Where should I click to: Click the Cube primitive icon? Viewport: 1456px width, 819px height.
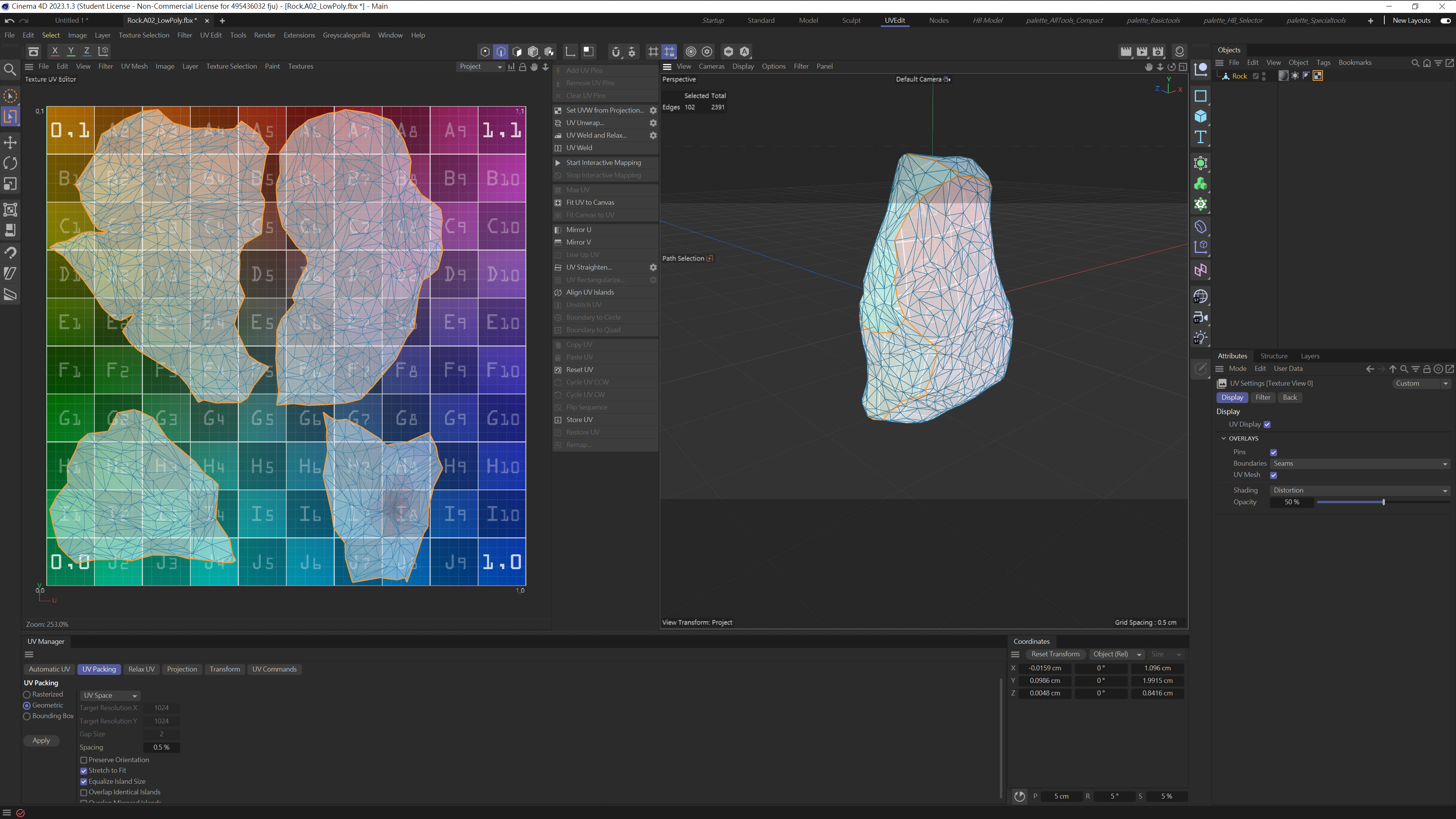coord(1200,116)
